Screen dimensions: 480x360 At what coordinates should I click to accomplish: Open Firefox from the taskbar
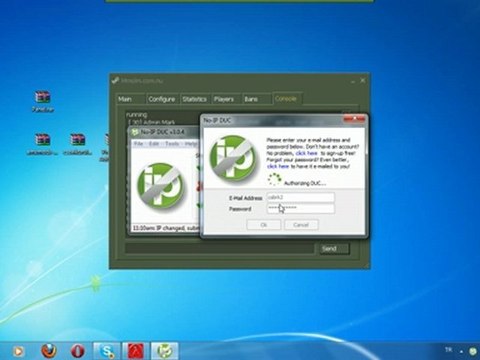[49, 351]
